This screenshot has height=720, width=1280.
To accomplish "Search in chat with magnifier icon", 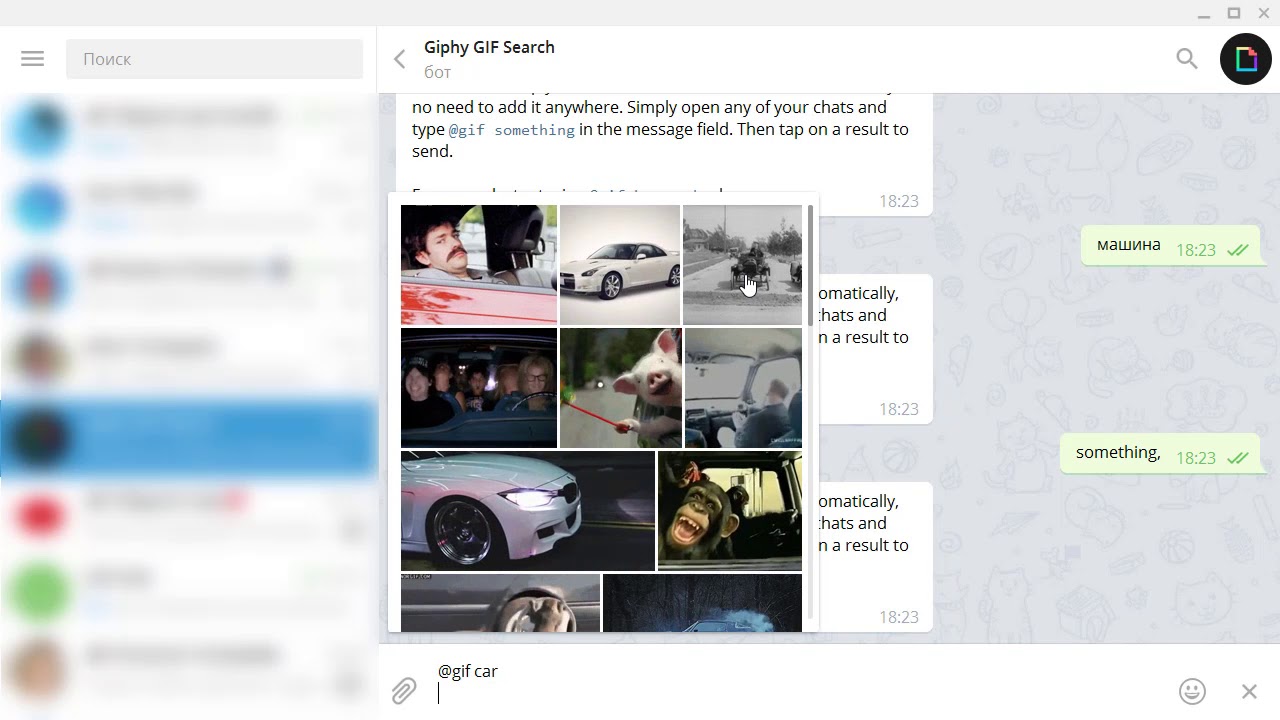I will (1187, 59).
